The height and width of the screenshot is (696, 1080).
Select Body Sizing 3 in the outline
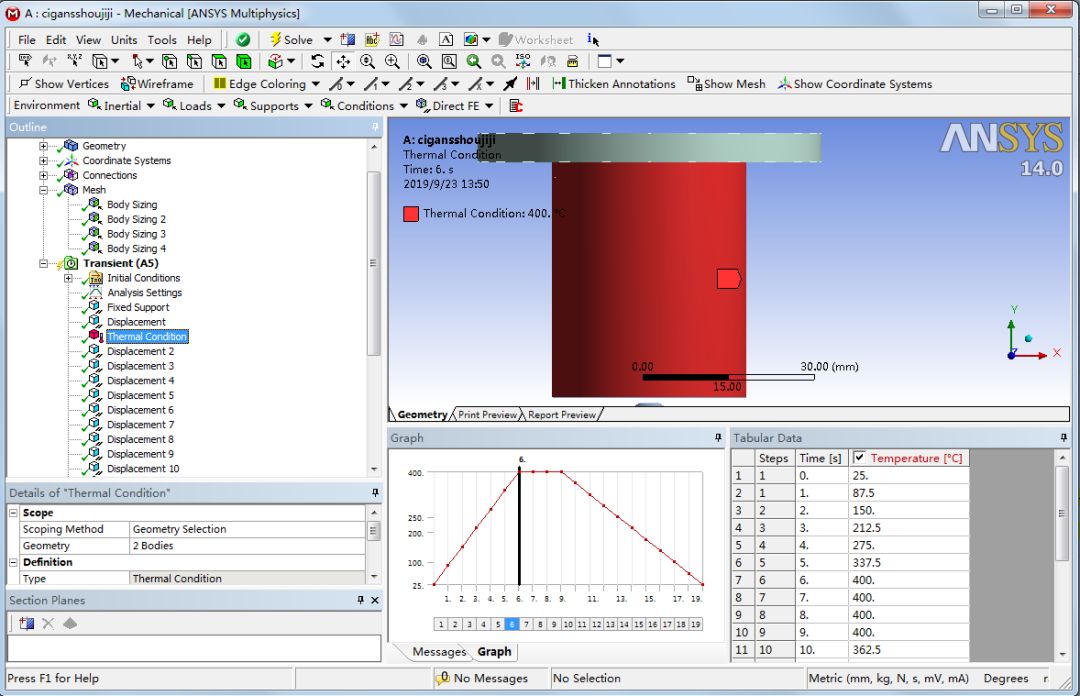(x=136, y=234)
